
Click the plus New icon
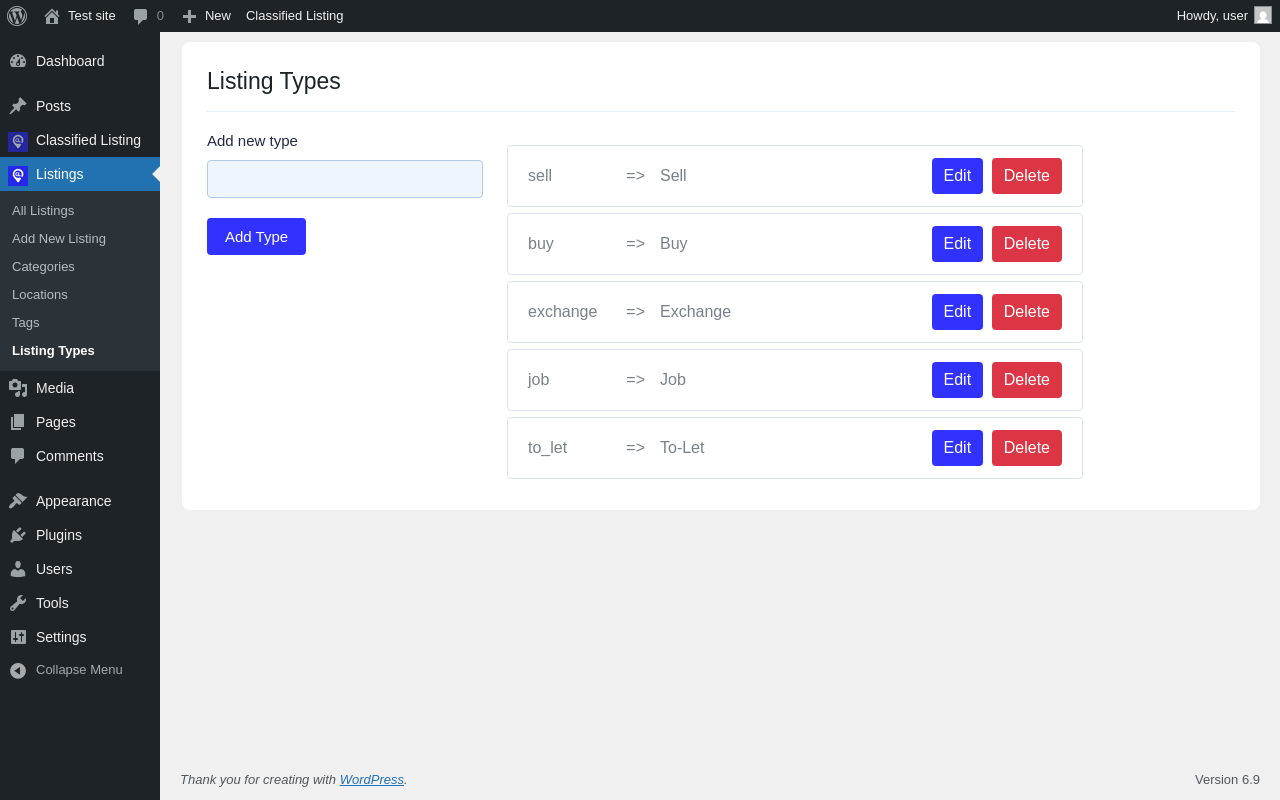189,16
